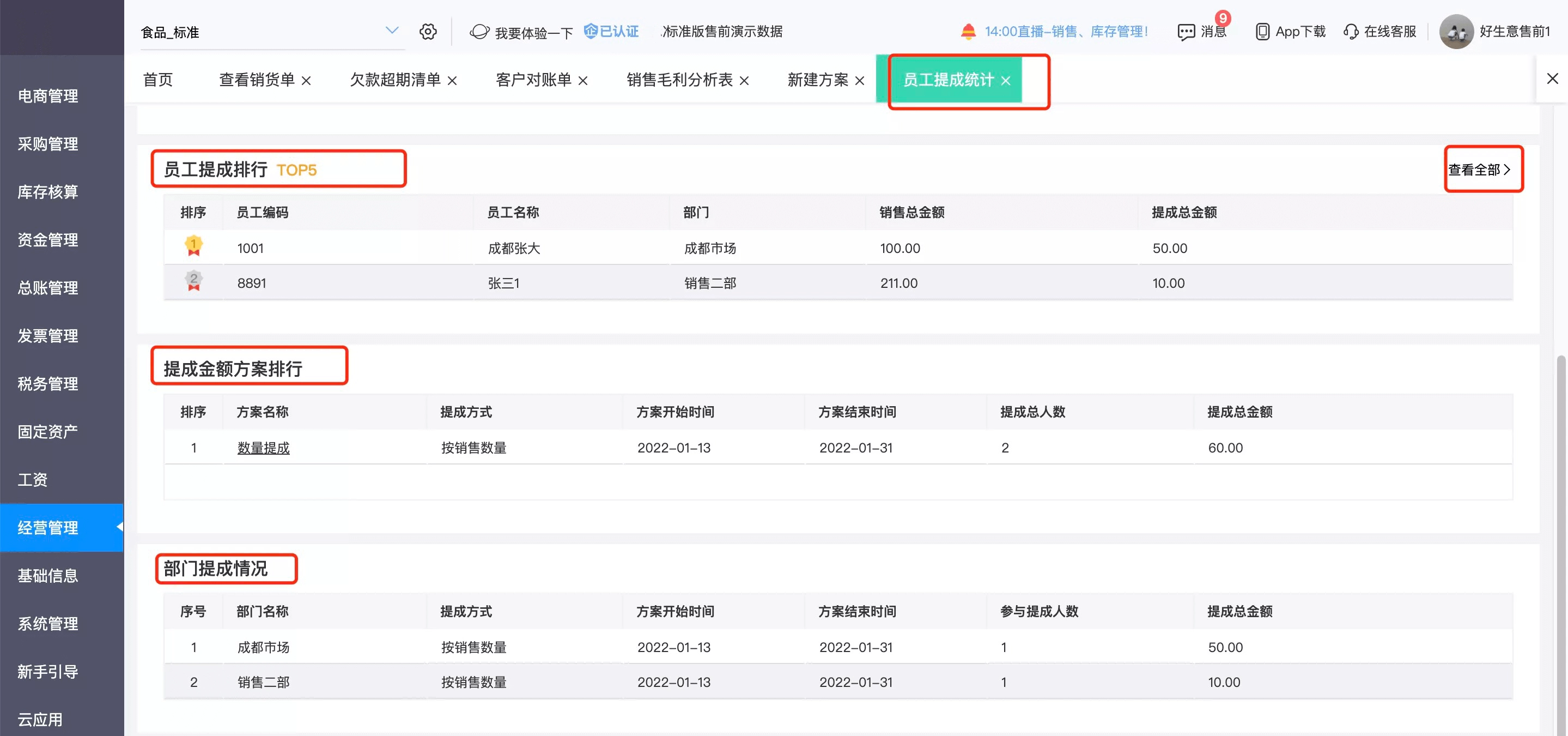Click sales total 211.00 cell
1568x736 pixels.
(x=899, y=283)
